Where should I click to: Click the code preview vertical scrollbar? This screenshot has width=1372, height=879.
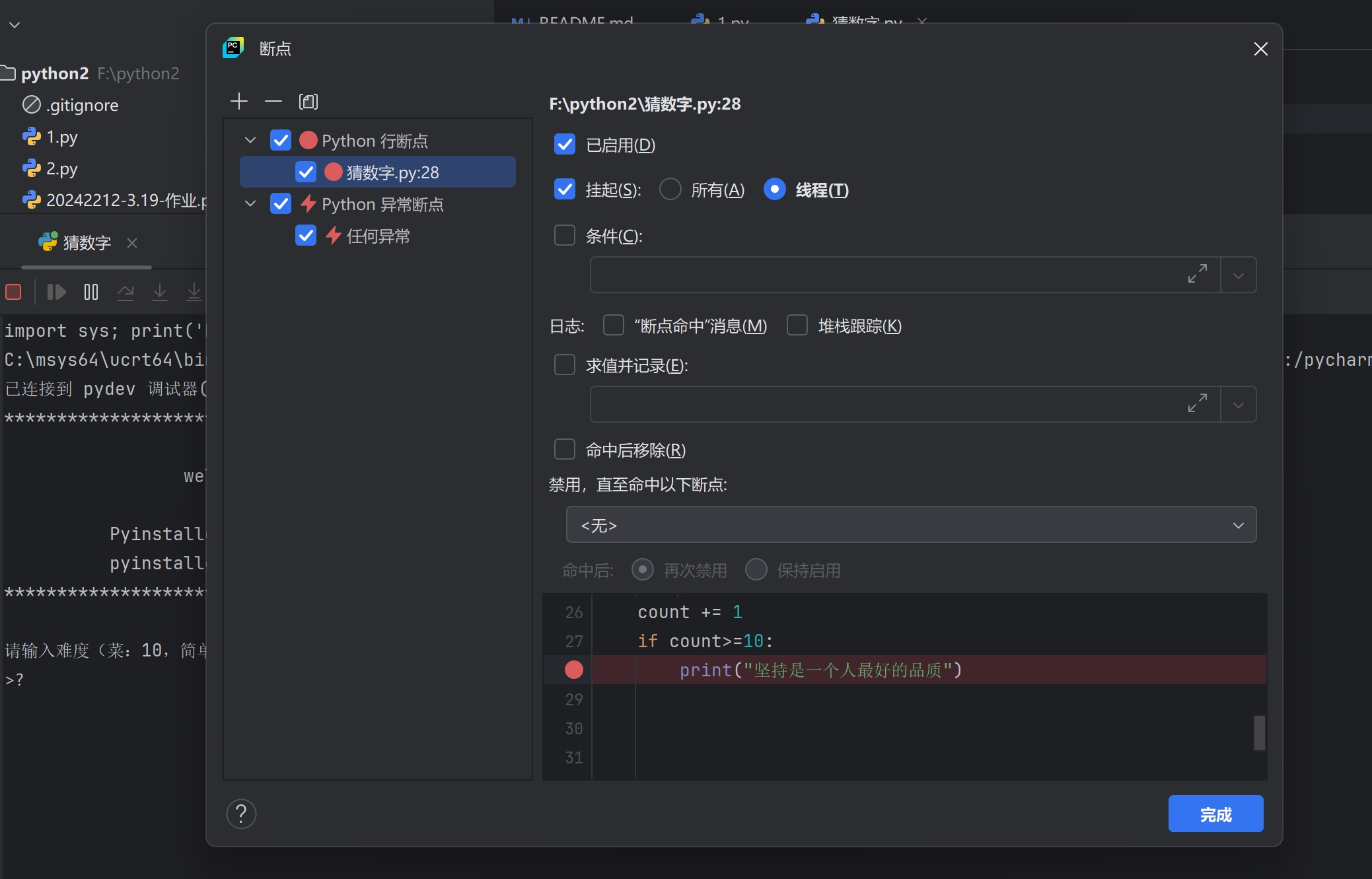point(1259,732)
